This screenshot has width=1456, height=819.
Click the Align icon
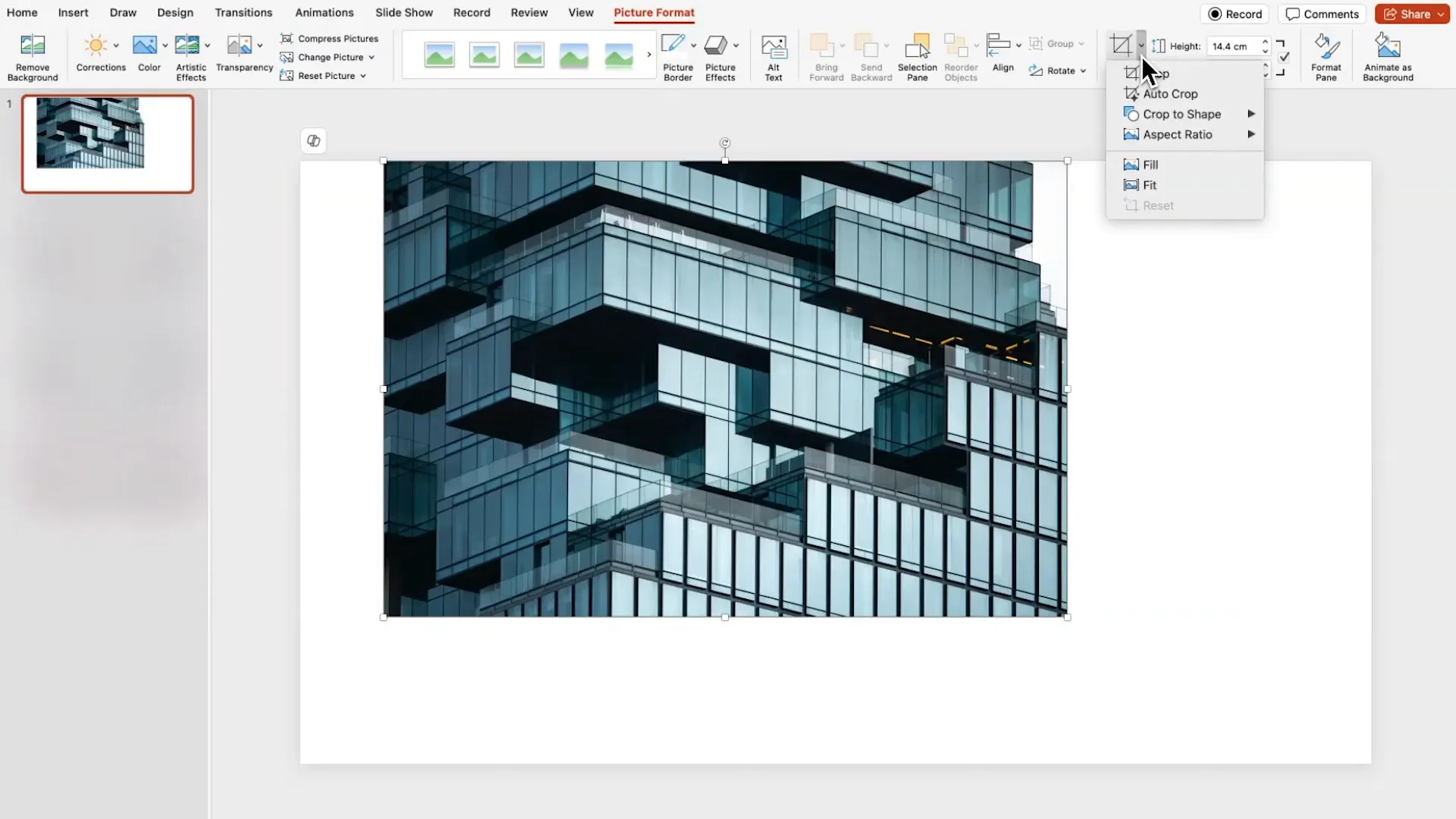[x=998, y=45]
